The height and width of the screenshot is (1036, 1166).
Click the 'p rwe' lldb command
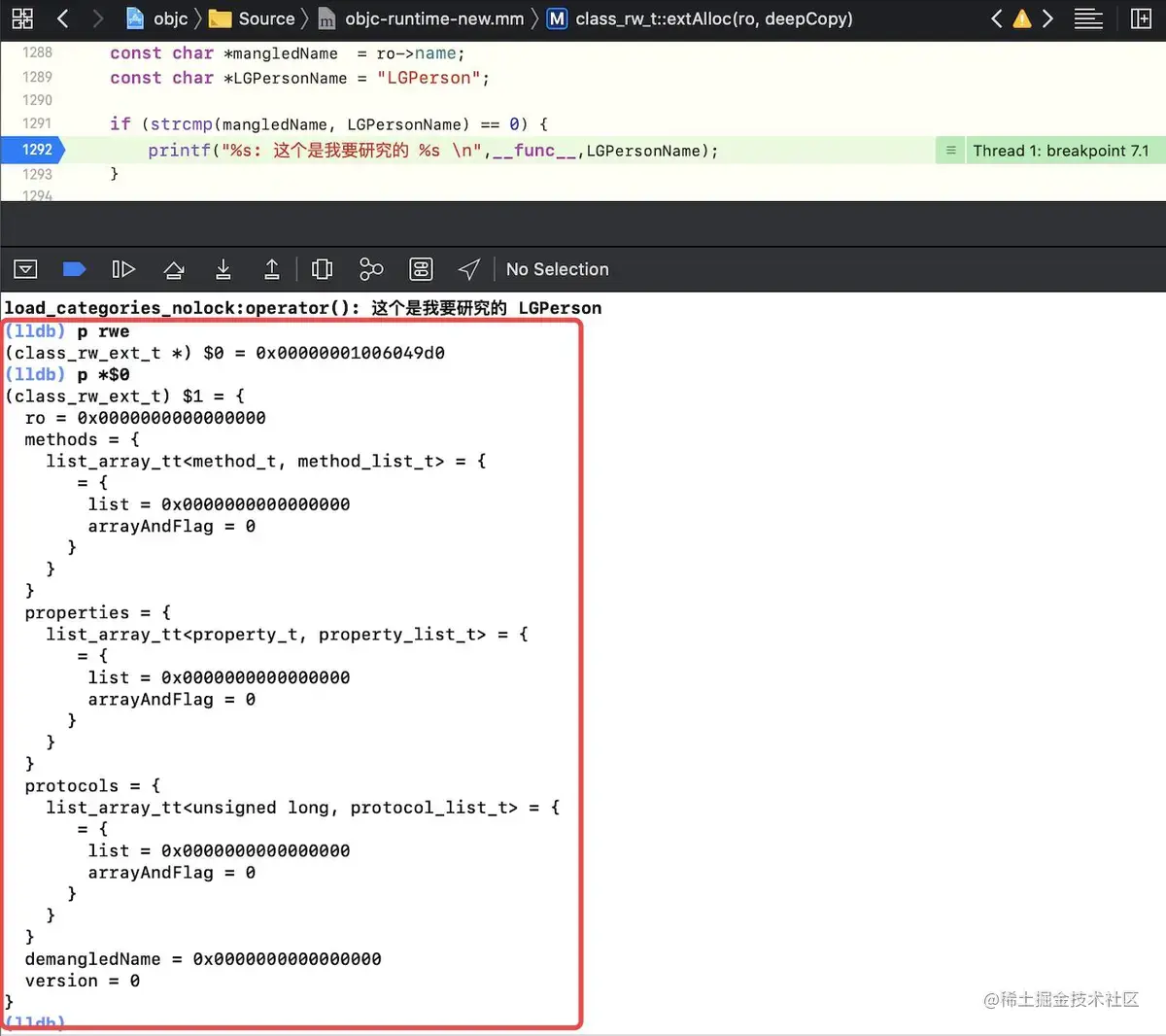click(x=103, y=331)
